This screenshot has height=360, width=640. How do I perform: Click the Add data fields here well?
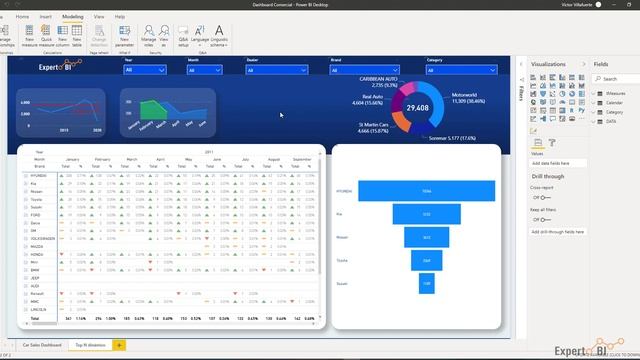[558, 163]
